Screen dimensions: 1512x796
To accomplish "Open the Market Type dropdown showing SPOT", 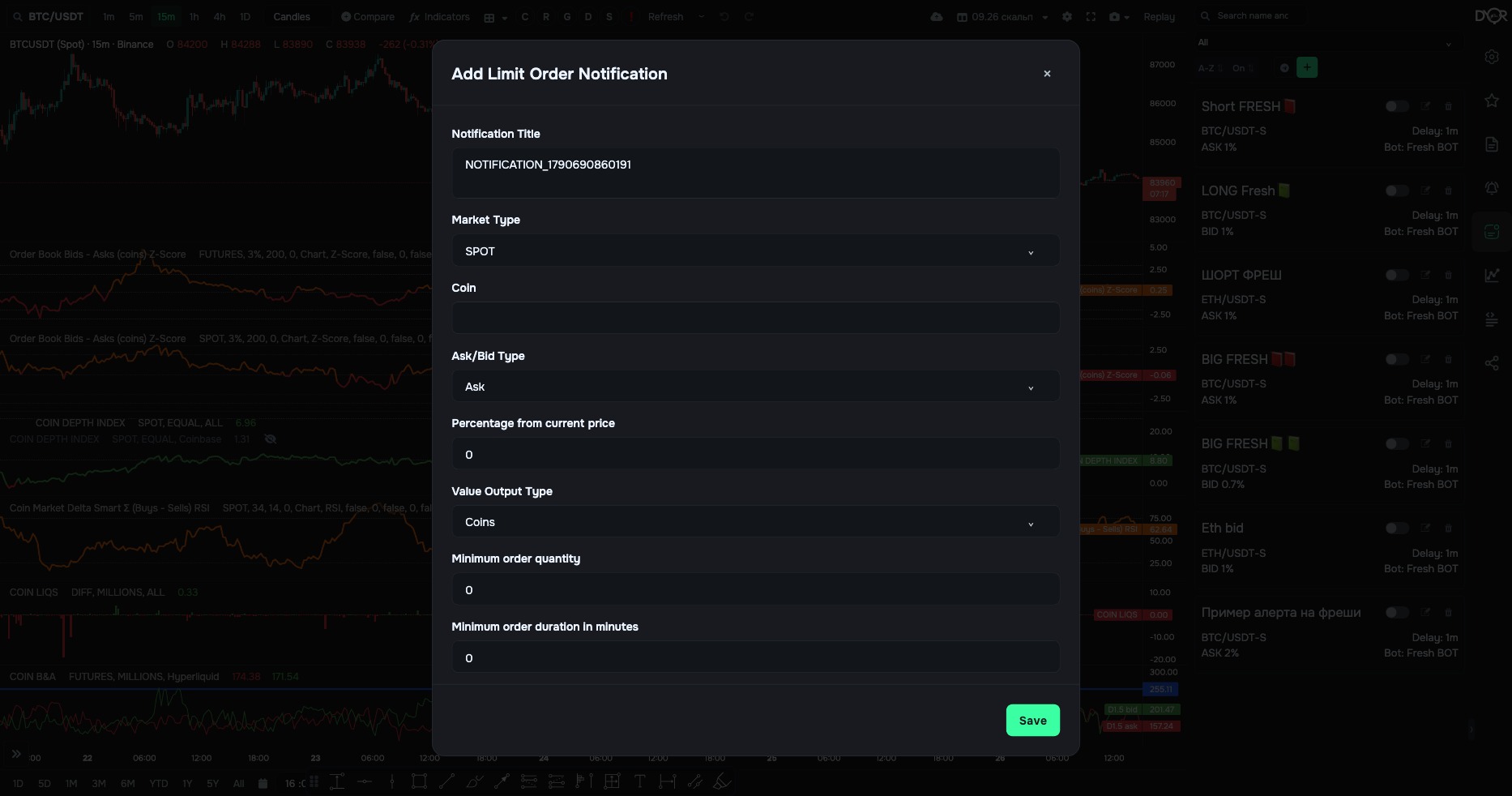I will tap(755, 251).
